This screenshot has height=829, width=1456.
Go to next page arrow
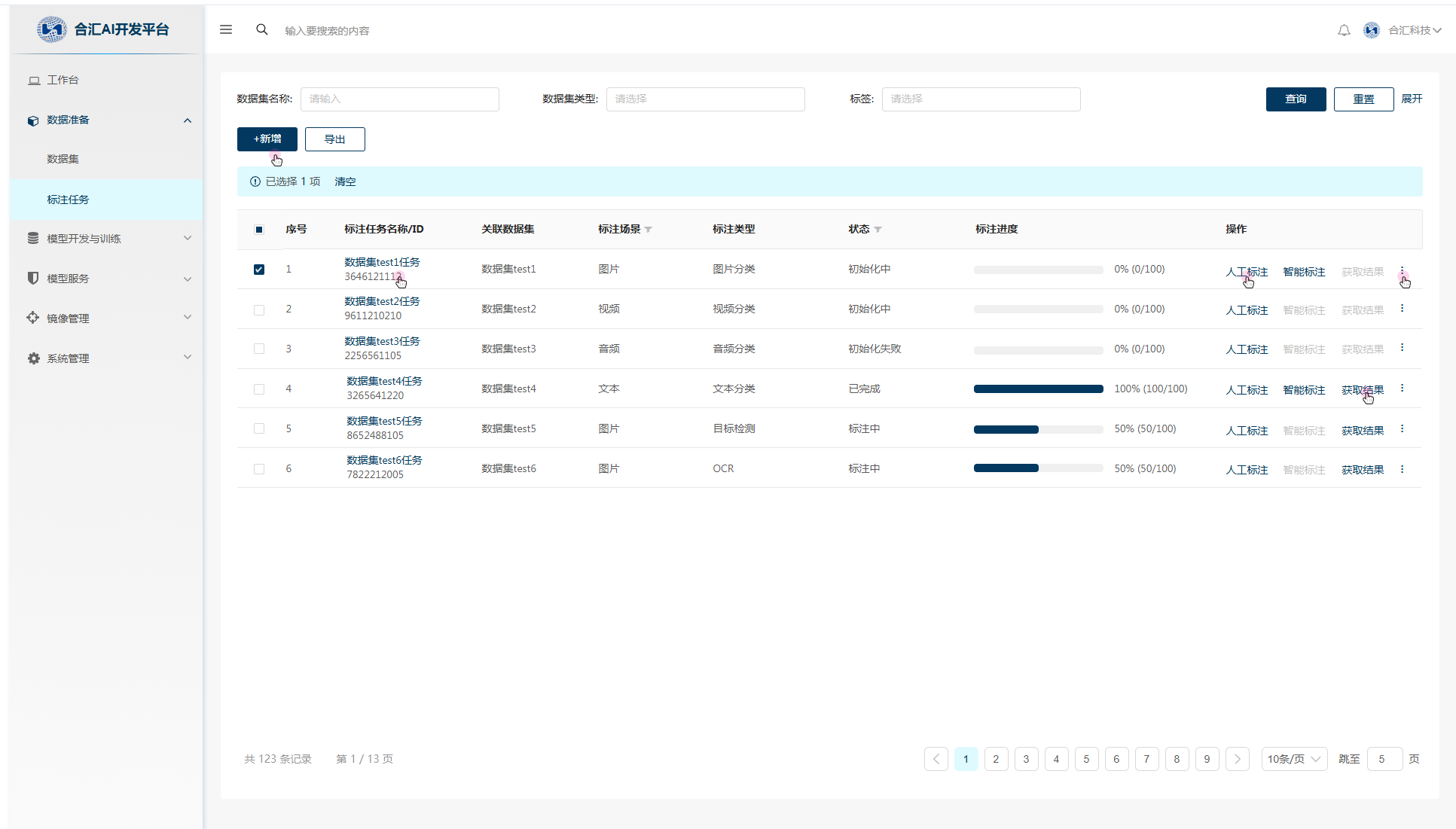pyautogui.click(x=1237, y=759)
